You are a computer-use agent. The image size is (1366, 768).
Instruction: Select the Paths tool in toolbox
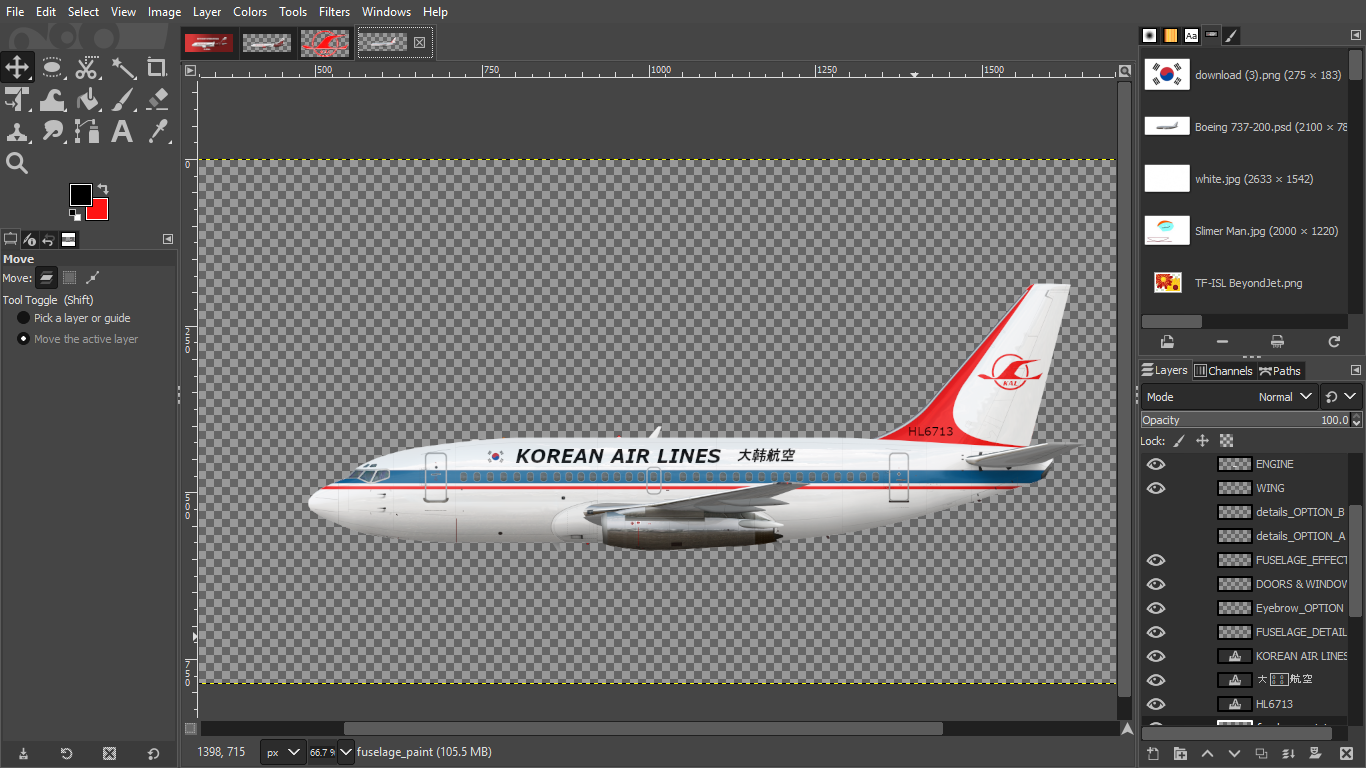(87, 131)
